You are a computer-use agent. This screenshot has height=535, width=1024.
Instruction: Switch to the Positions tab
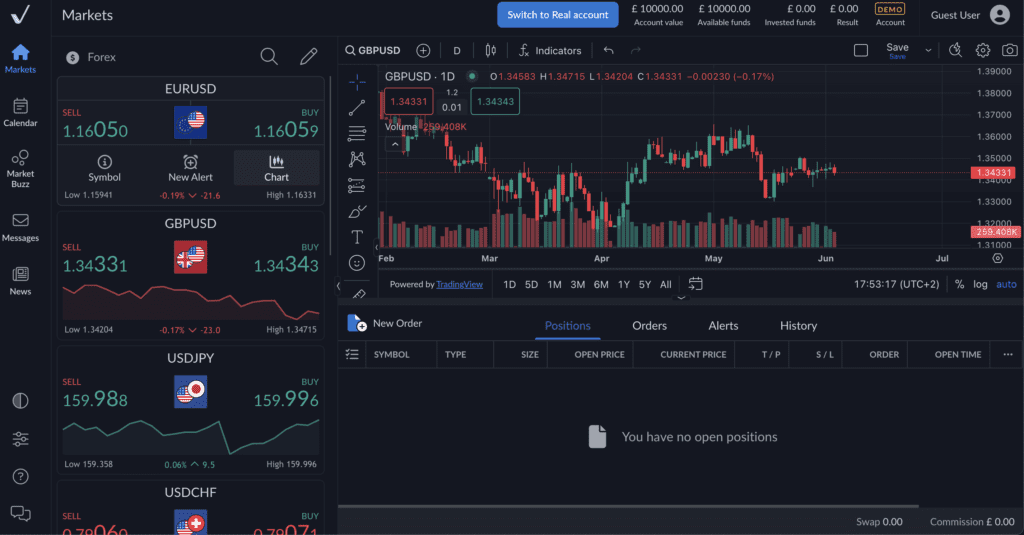tap(568, 325)
